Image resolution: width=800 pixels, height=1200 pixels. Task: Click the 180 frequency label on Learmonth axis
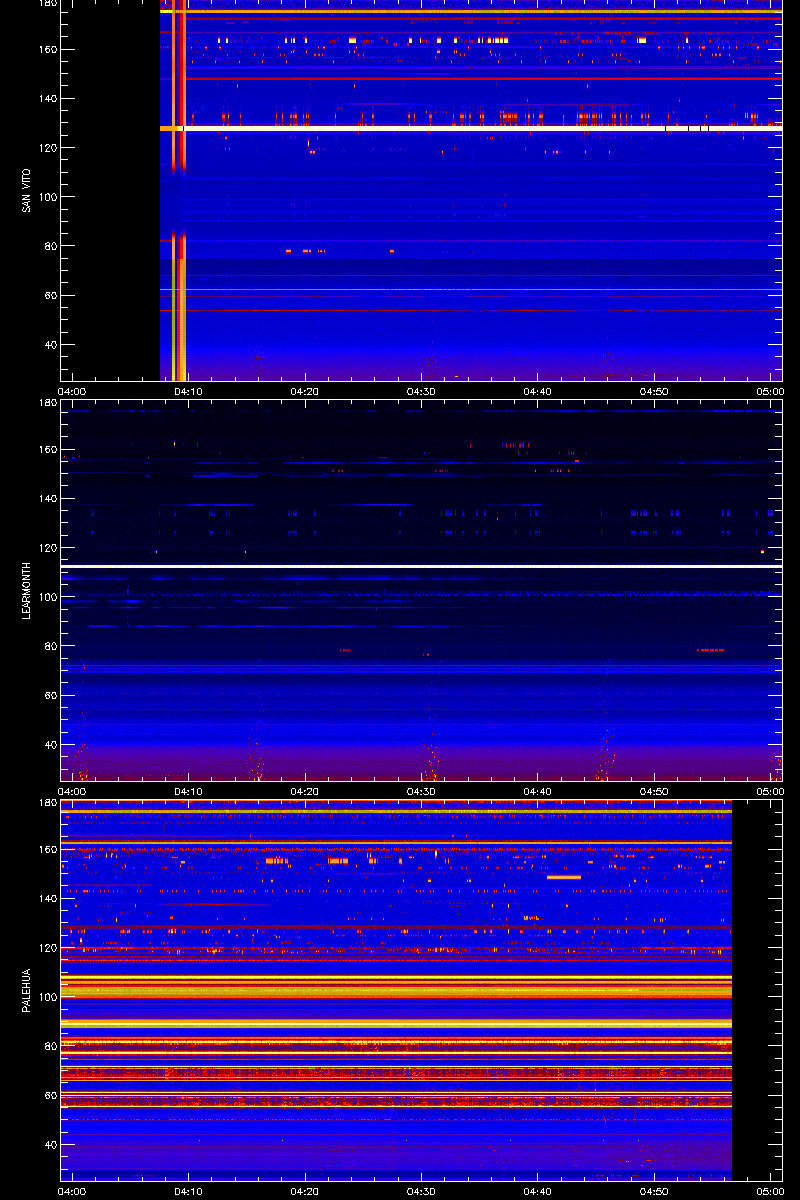[x=46, y=404]
